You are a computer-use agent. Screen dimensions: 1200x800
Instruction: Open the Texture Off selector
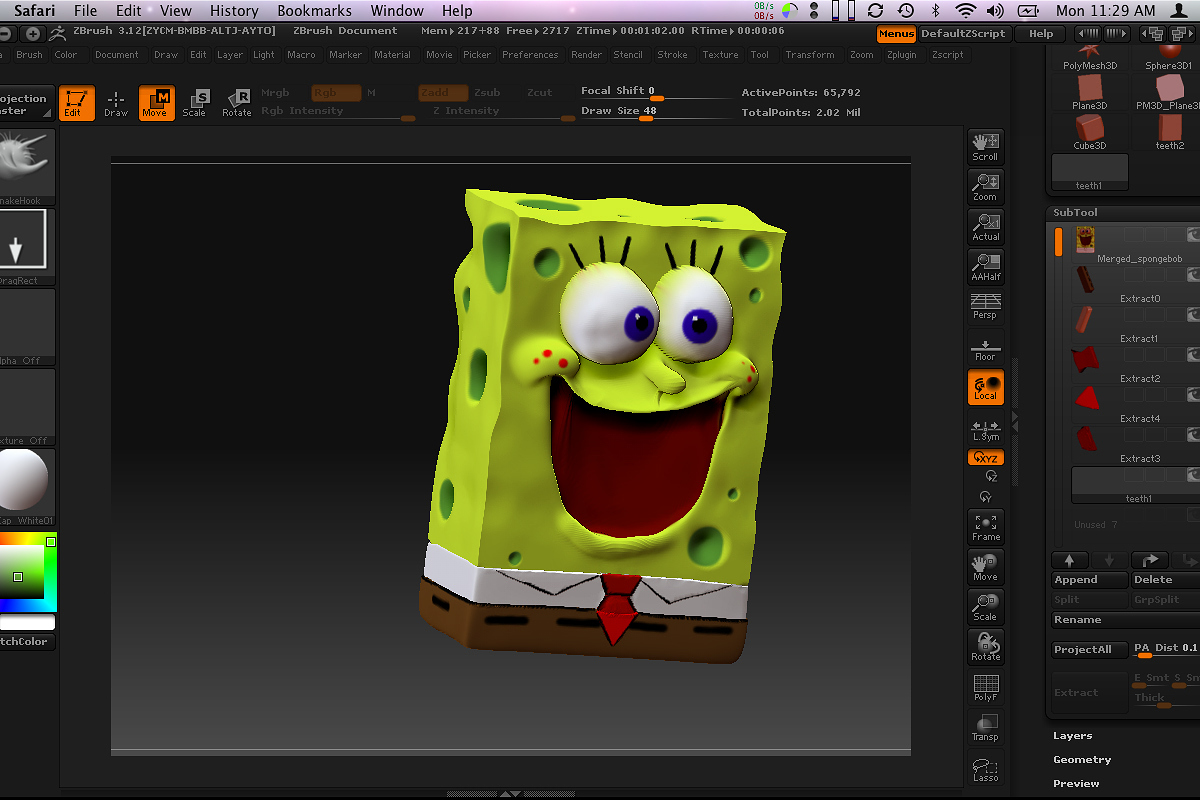click(x=27, y=407)
